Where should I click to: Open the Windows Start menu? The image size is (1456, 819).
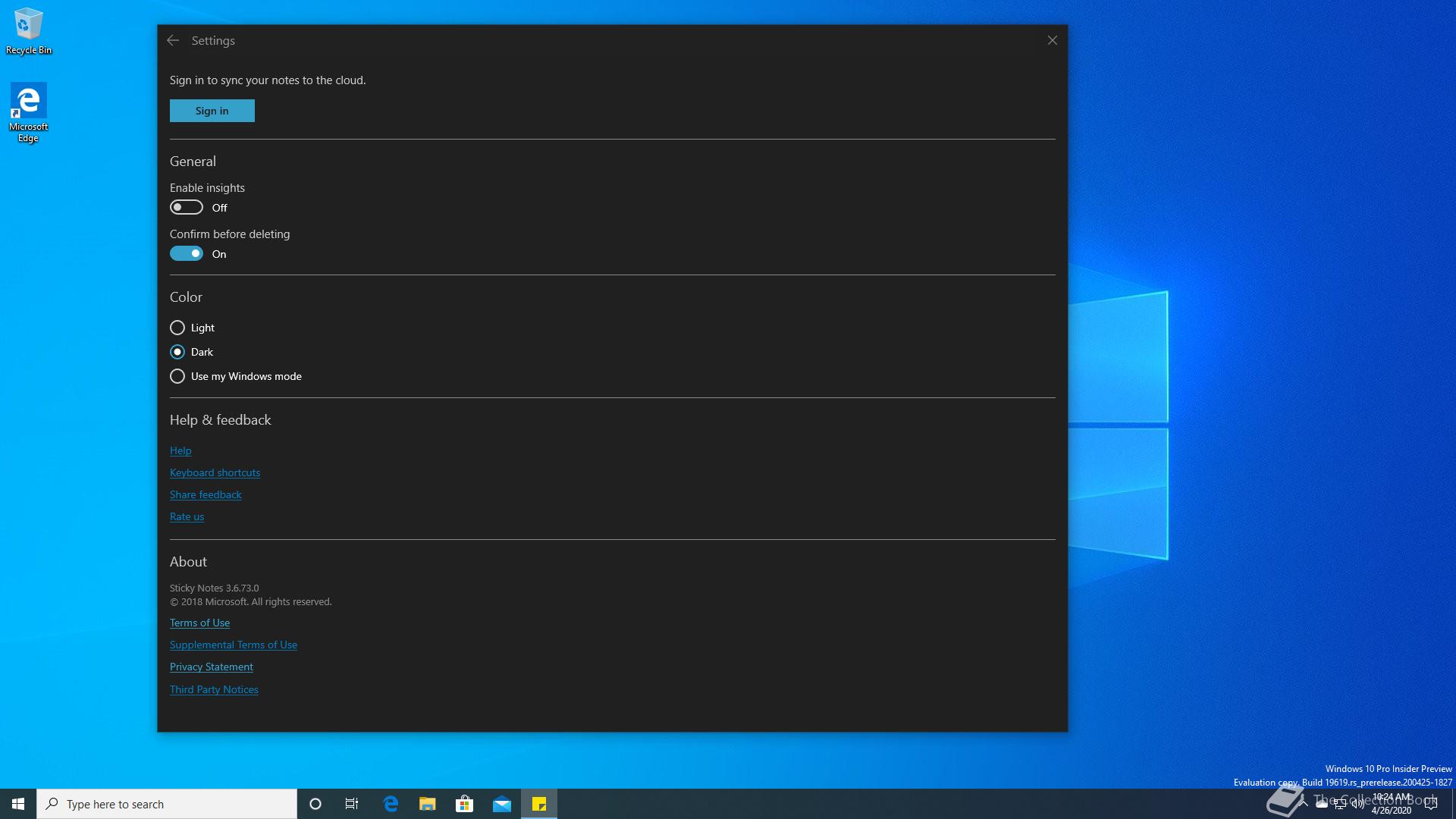click(18, 804)
